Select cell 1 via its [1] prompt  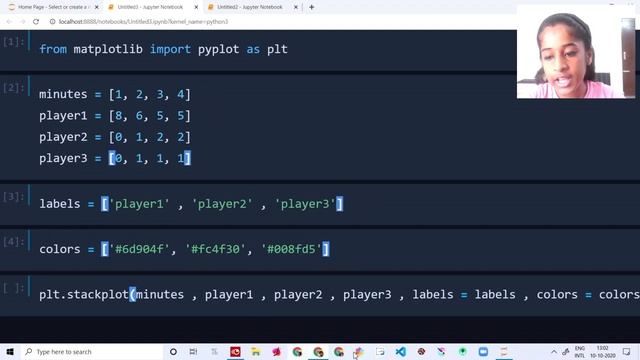coord(14,41)
